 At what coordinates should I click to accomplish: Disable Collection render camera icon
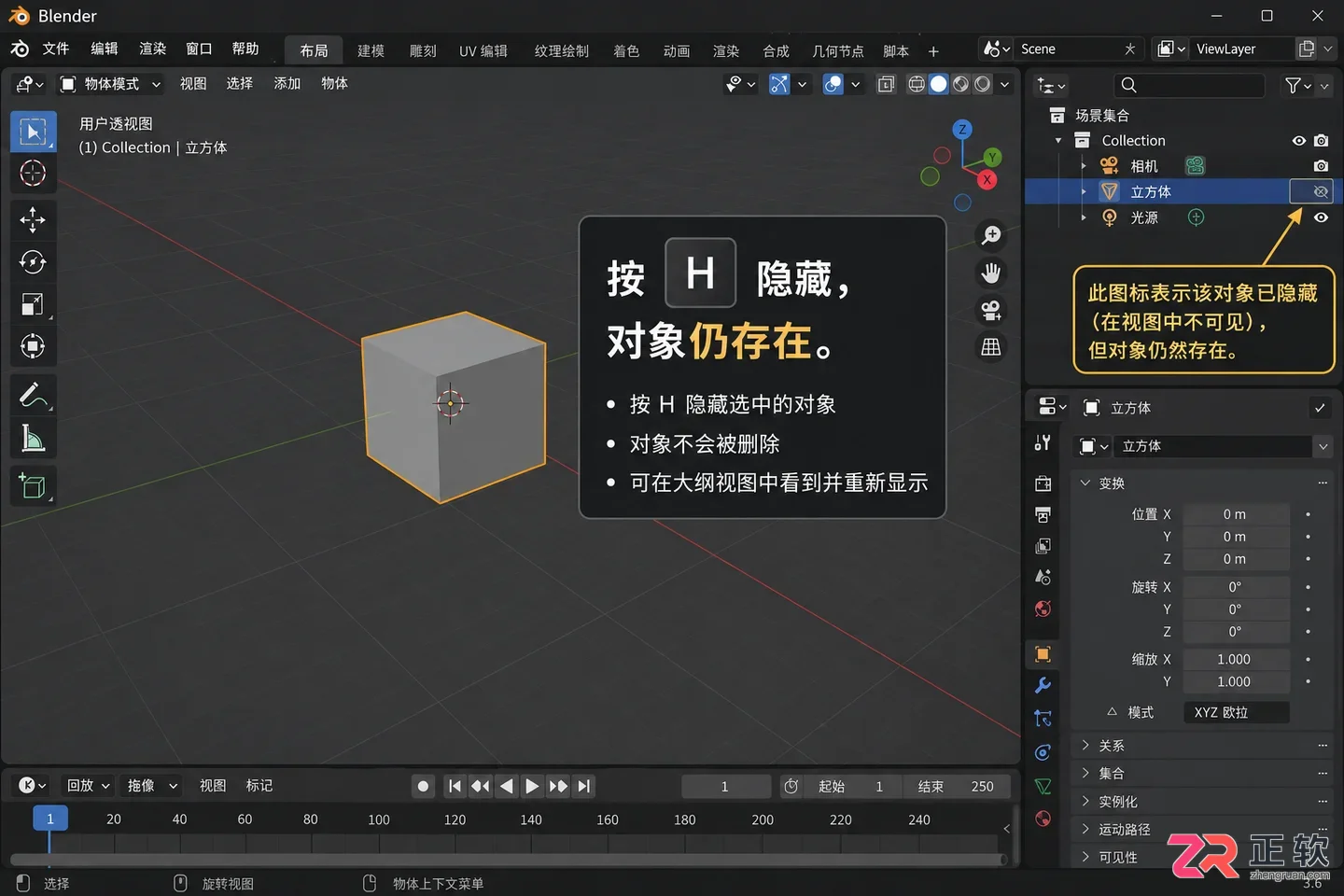1321,141
